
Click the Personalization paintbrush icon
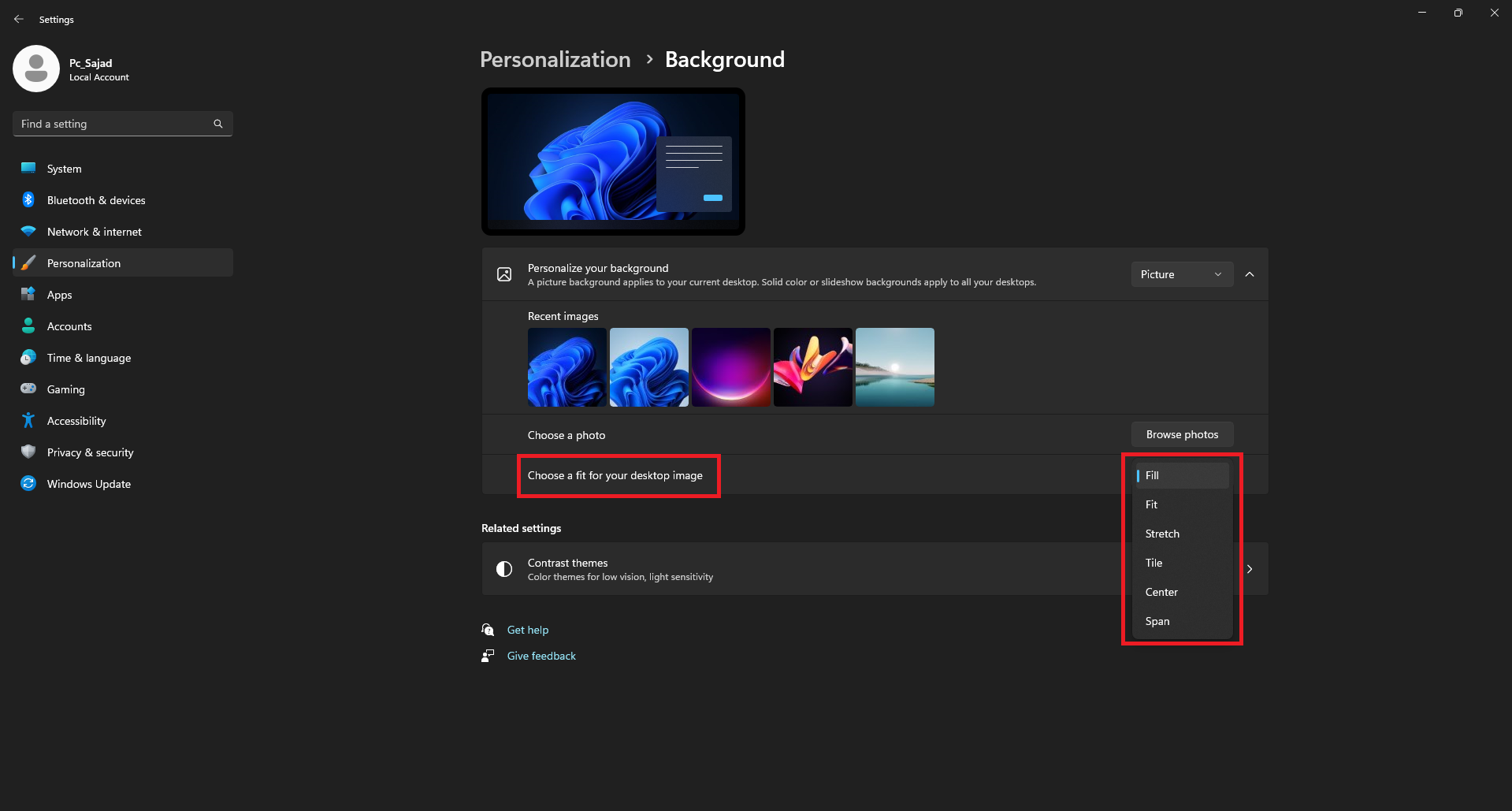click(28, 262)
